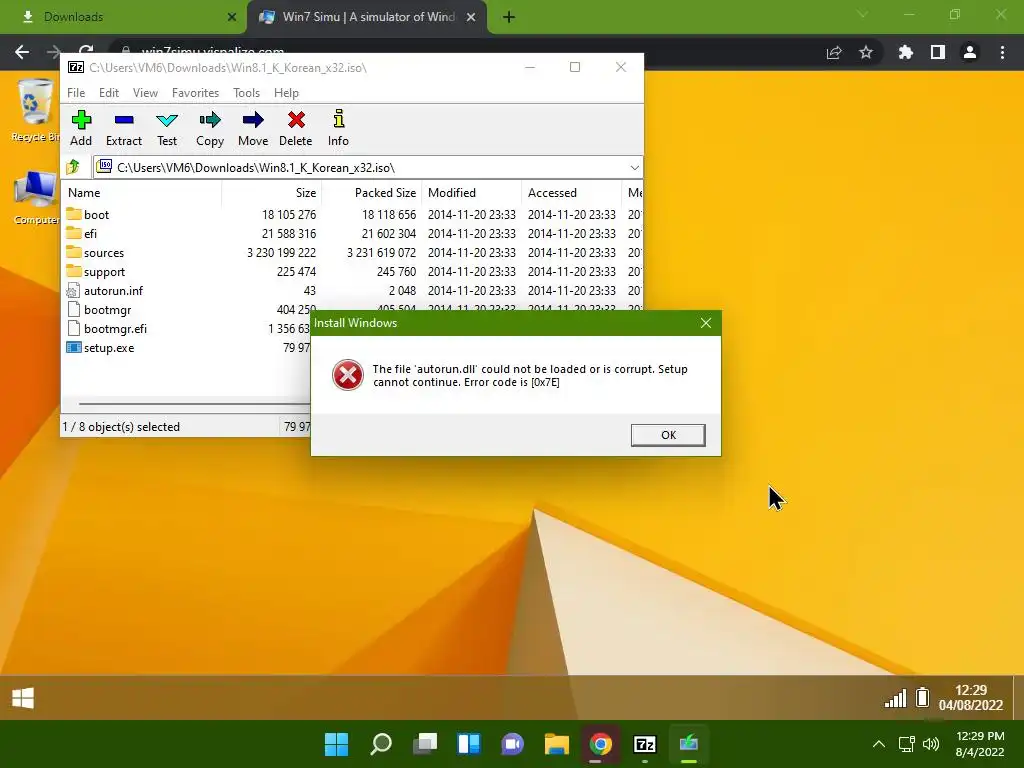The height and width of the screenshot is (768, 1024).
Task: Switch to the Downloads browser tab
Action: pyautogui.click(x=124, y=17)
